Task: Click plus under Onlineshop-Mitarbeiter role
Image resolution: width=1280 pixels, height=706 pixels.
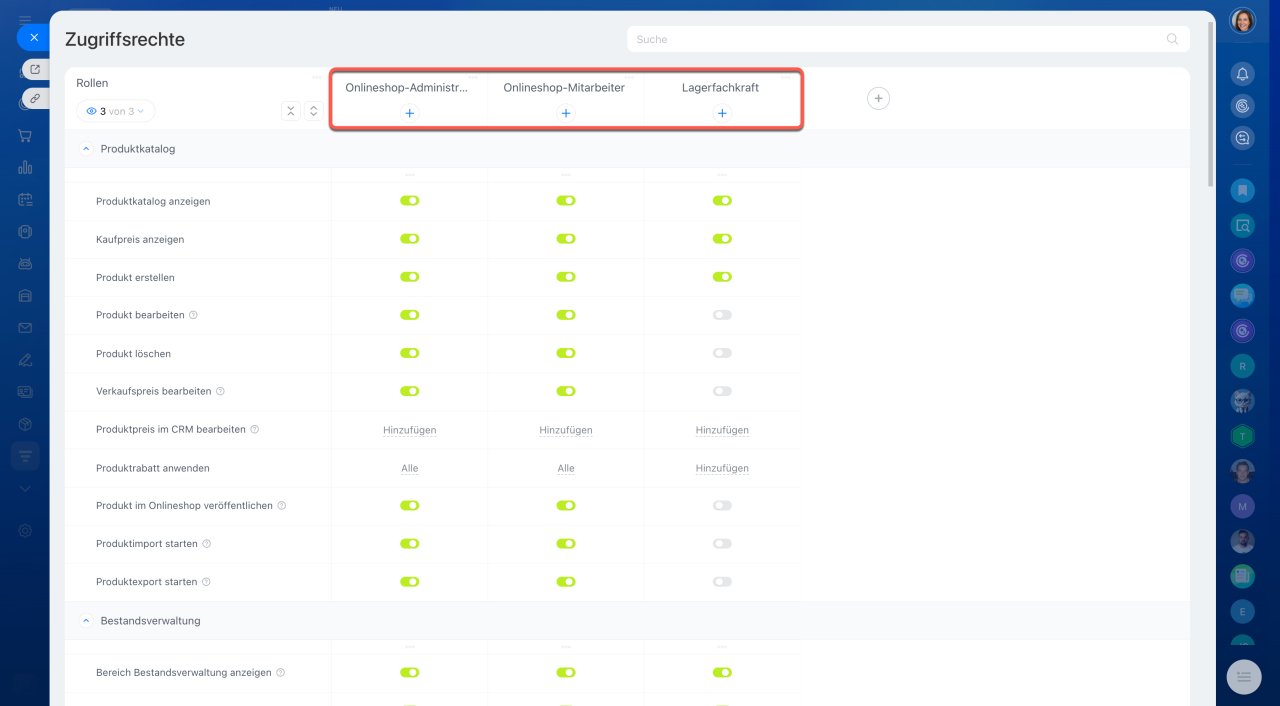Action: click(x=566, y=113)
